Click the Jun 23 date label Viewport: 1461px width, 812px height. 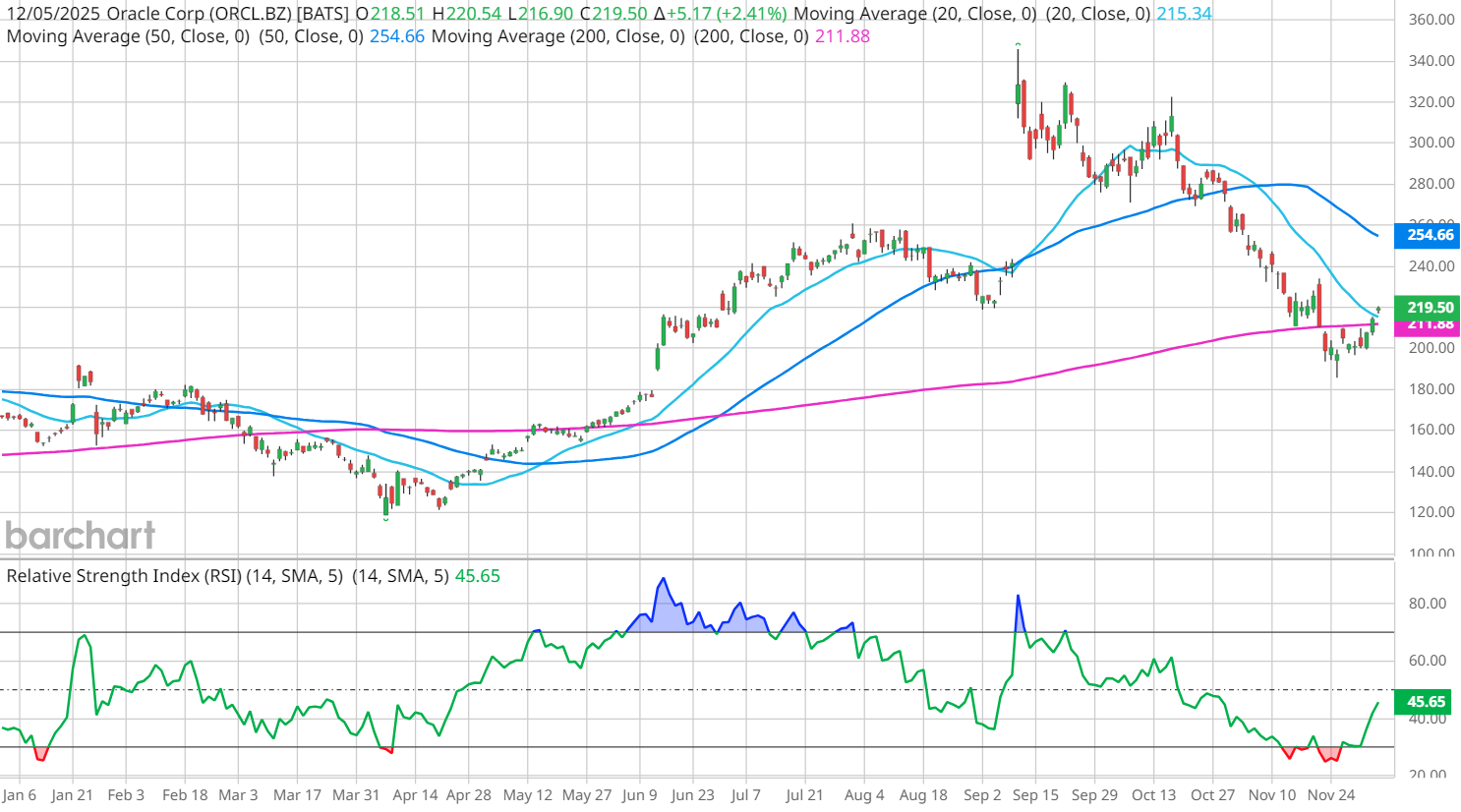pos(692,795)
